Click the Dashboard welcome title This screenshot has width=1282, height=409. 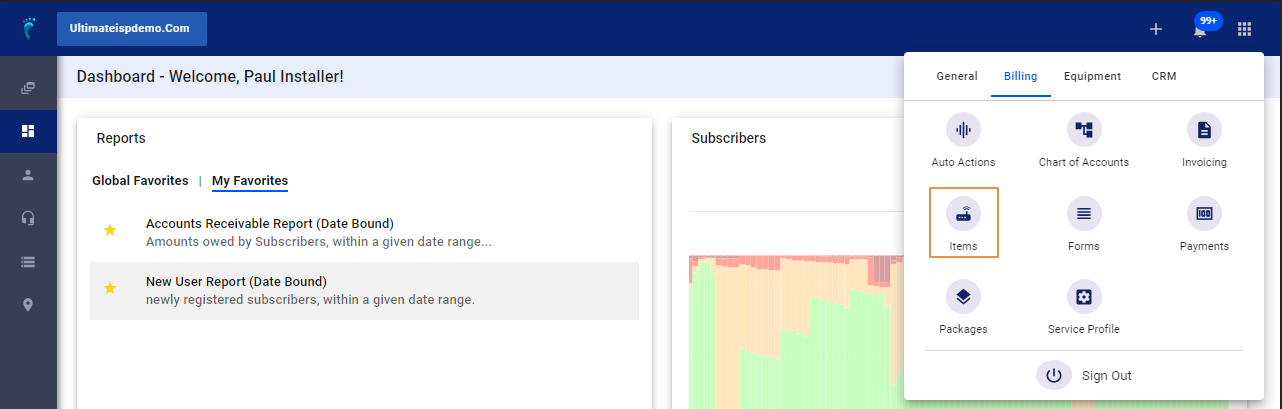coord(210,76)
